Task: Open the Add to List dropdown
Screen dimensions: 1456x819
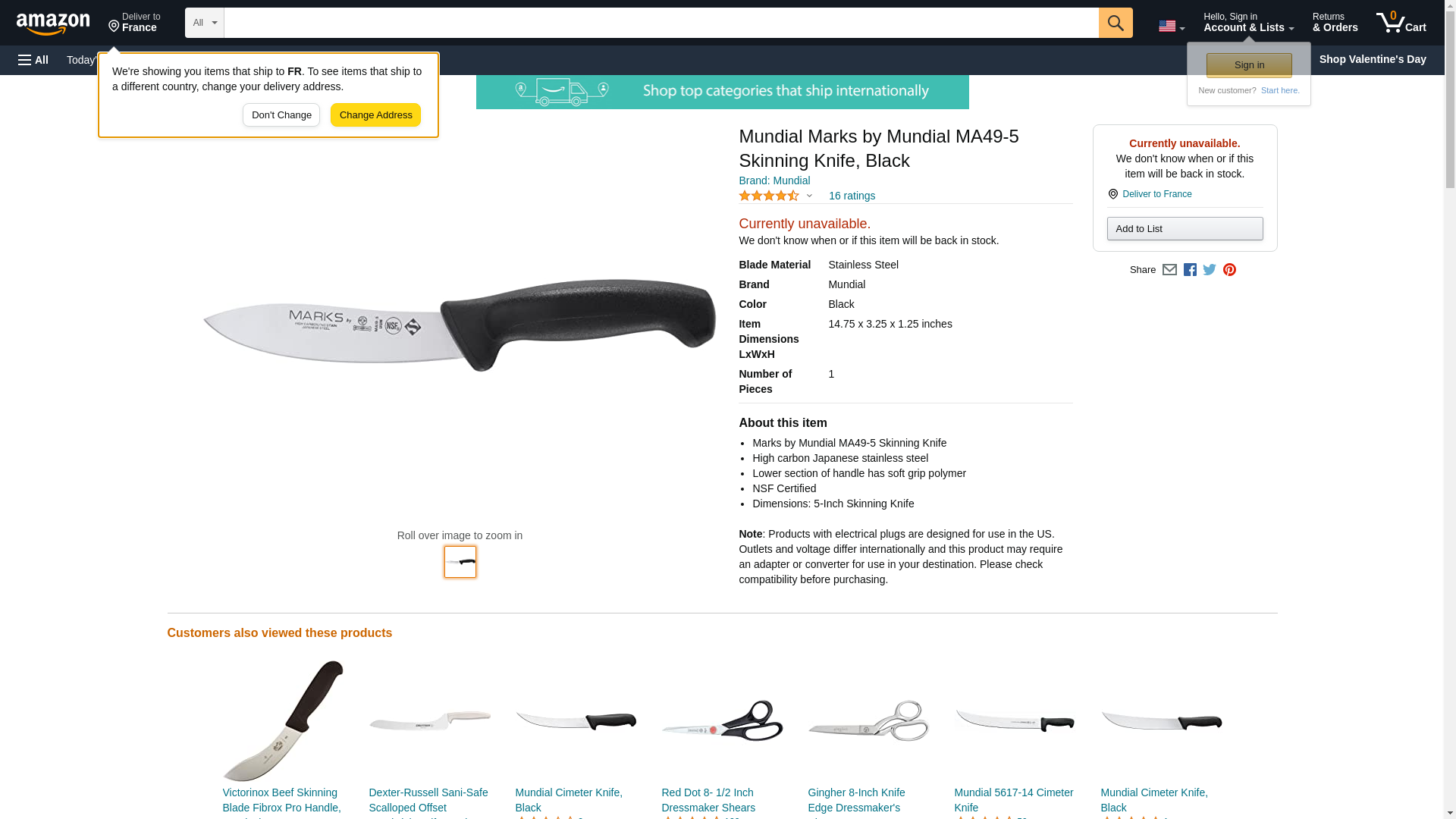Action: (x=1185, y=229)
